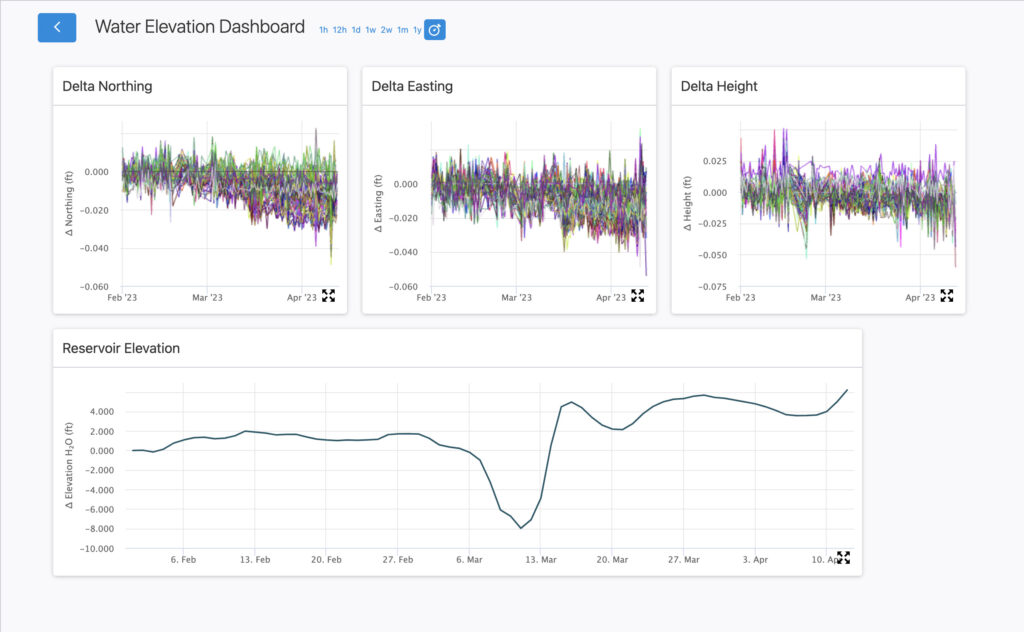
Task: Click the 13. Mar marker on Reservoir Elevation
Action: coord(540,560)
